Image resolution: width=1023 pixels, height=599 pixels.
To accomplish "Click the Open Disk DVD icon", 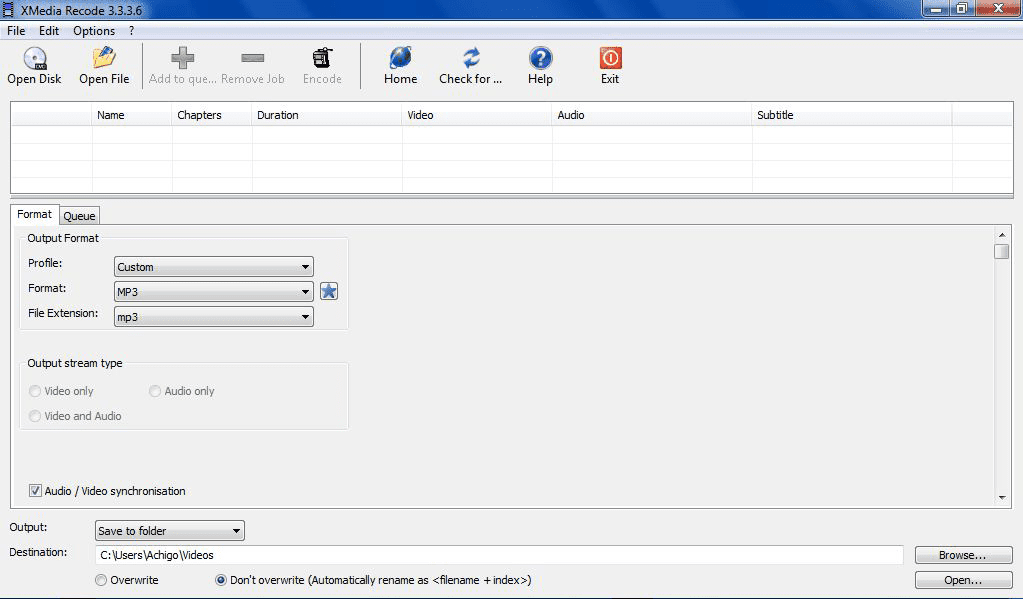I will pos(35,58).
